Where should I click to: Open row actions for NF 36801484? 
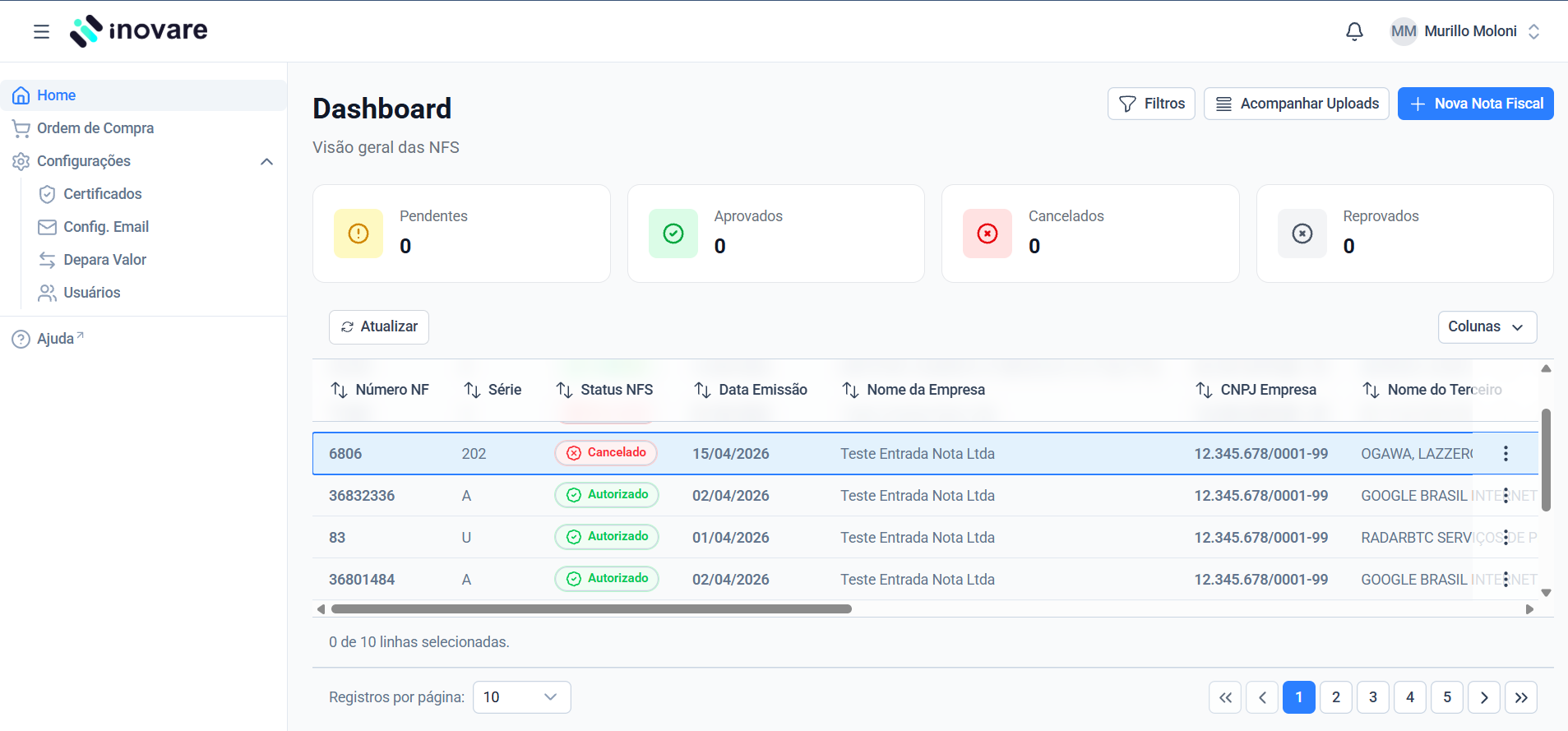click(1506, 579)
